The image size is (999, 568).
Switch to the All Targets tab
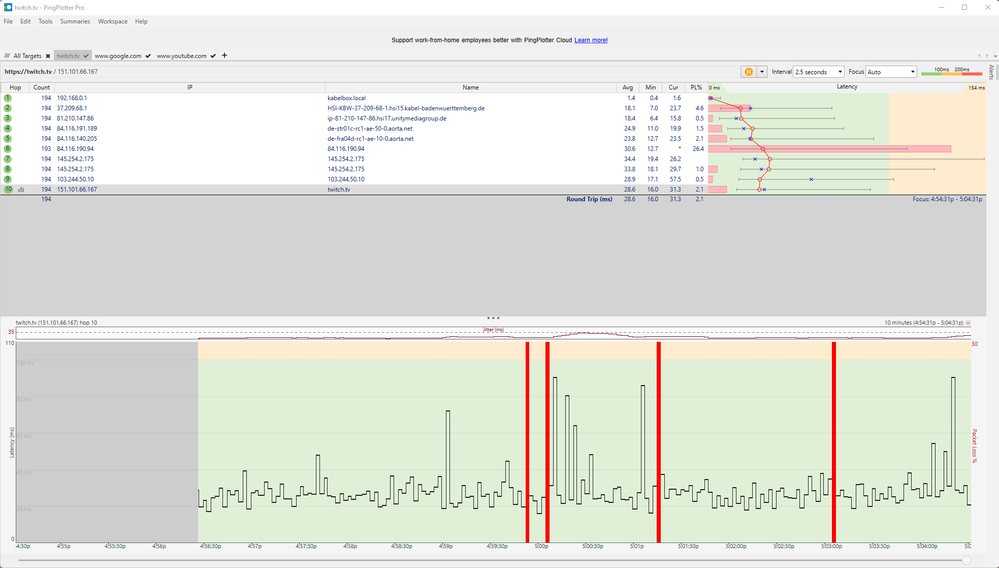tap(27, 56)
